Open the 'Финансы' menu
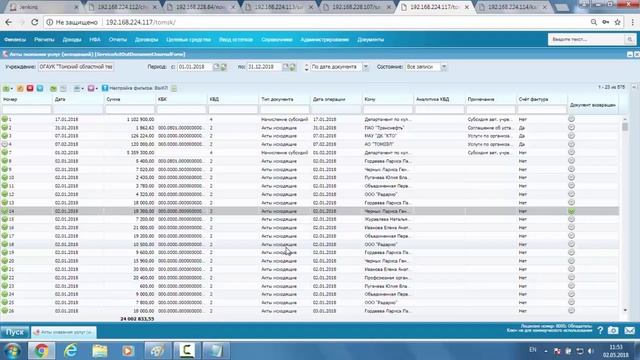 (15, 40)
